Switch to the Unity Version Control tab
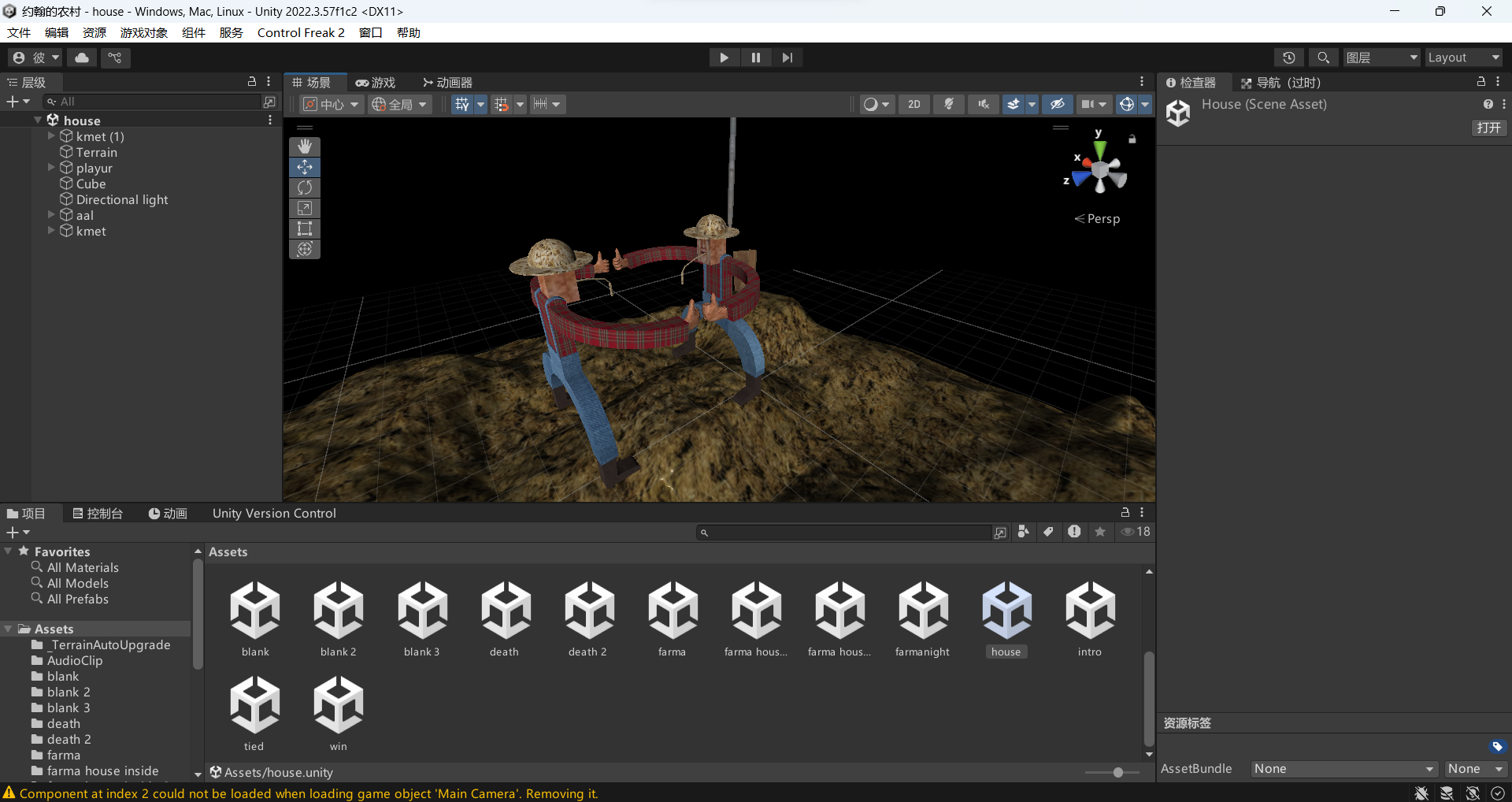This screenshot has height=802, width=1512. [x=274, y=513]
